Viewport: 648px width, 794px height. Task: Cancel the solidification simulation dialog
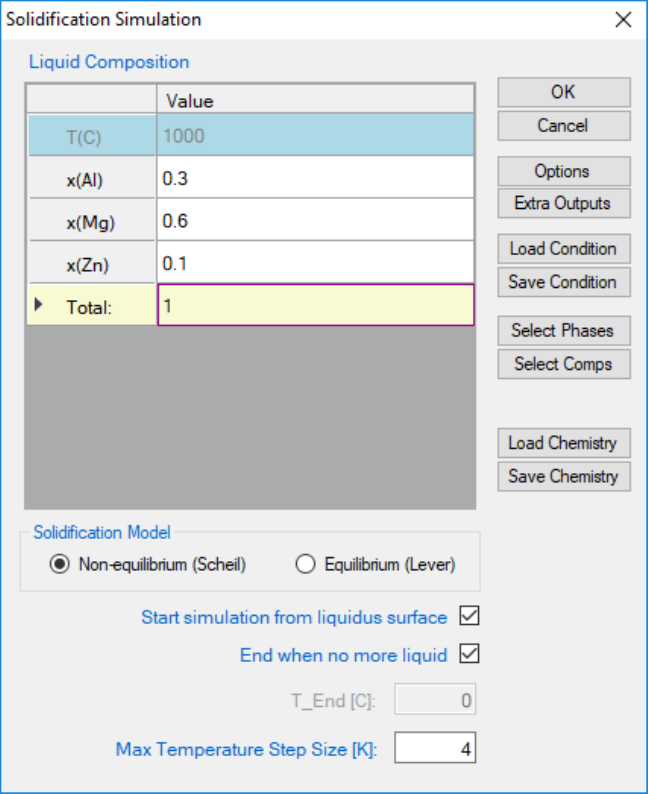click(564, 126)
